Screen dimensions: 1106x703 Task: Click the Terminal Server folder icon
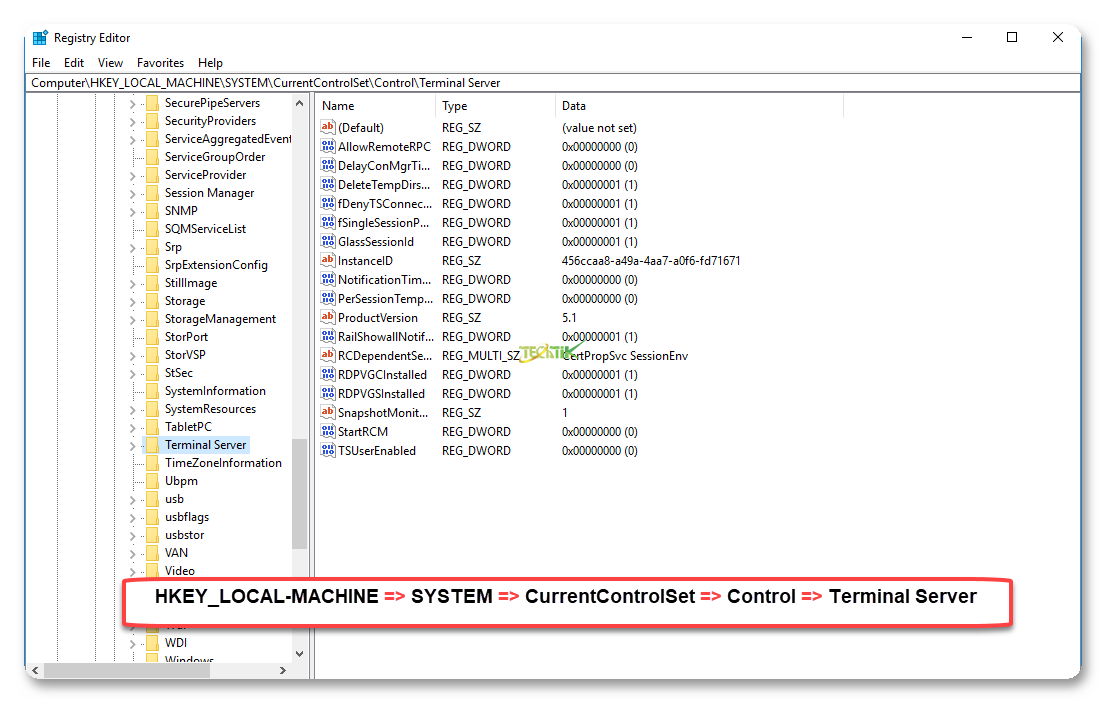click(x=152, y=445)
